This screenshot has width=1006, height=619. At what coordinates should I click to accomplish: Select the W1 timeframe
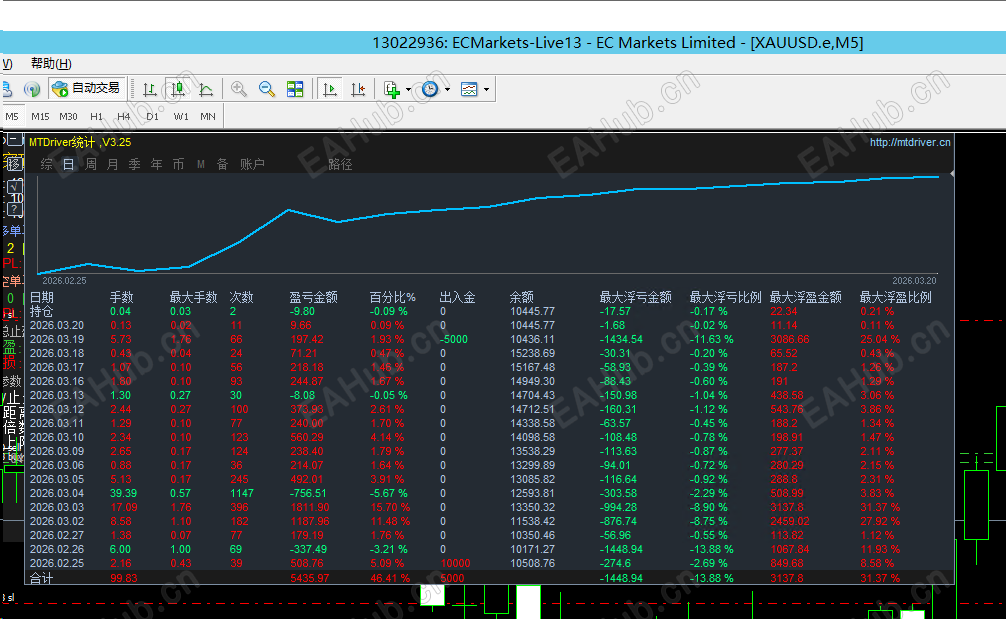(181, 116)
